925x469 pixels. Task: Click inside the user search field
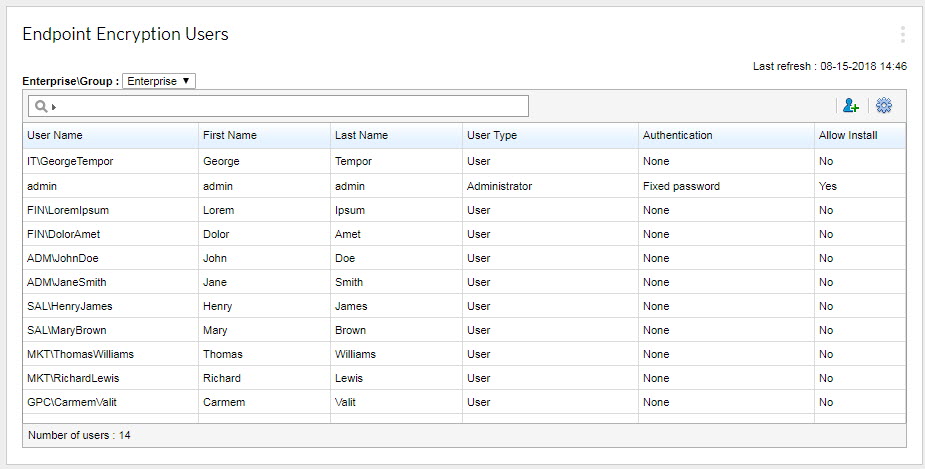tap(290, 106)
